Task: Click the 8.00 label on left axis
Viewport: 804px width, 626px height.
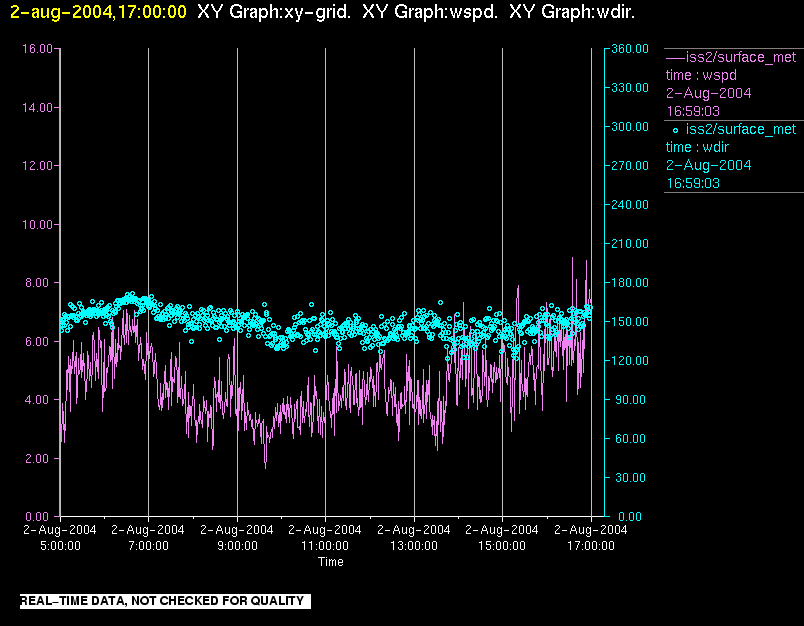Action: coord(40,283)
